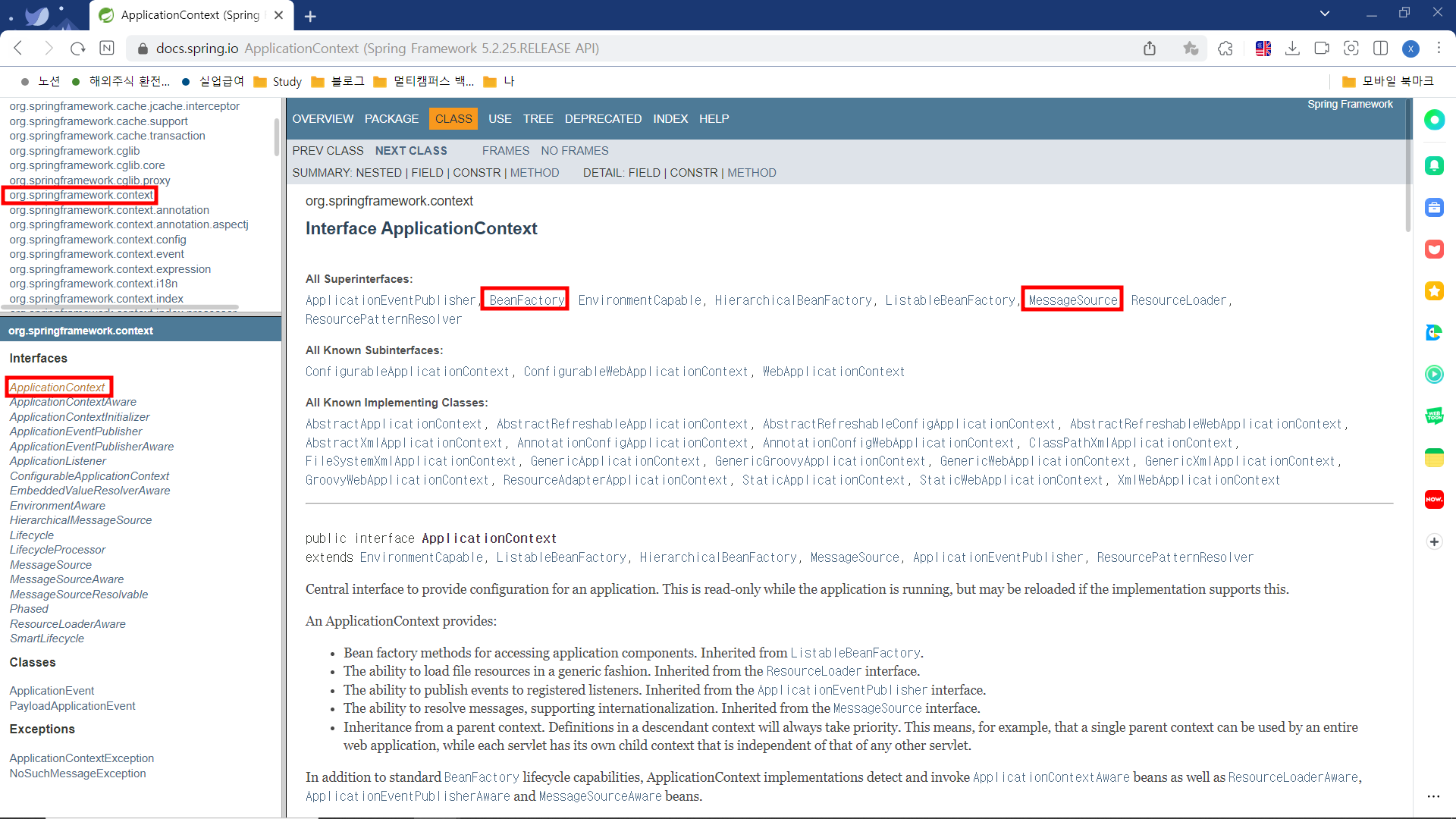This screenshot has height=819, width=1456.
Task: Open the yellow memo sidebar app
Action: pos(1434,457)
